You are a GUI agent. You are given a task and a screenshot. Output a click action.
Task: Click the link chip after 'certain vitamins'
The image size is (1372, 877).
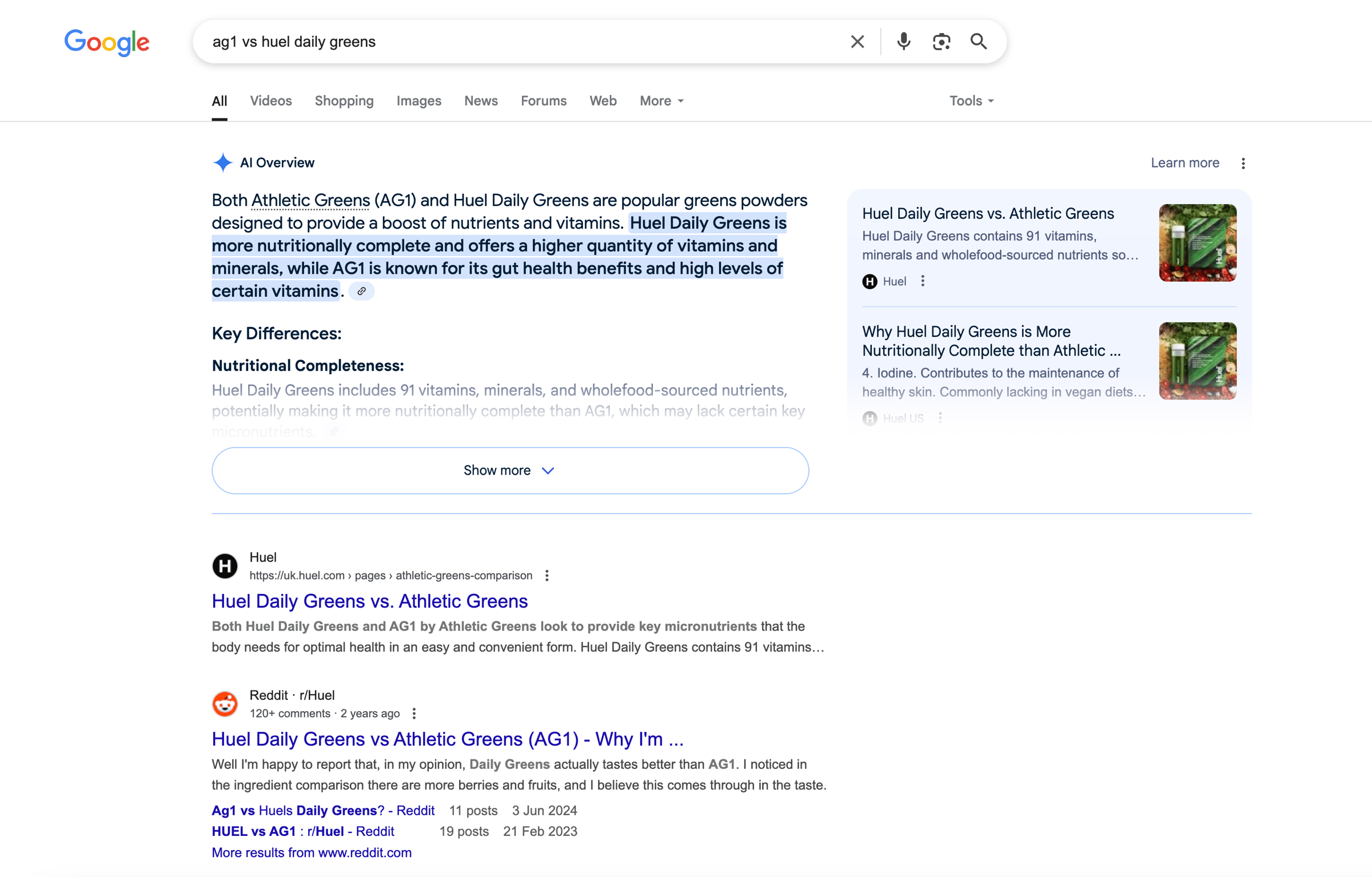[361, 292]
